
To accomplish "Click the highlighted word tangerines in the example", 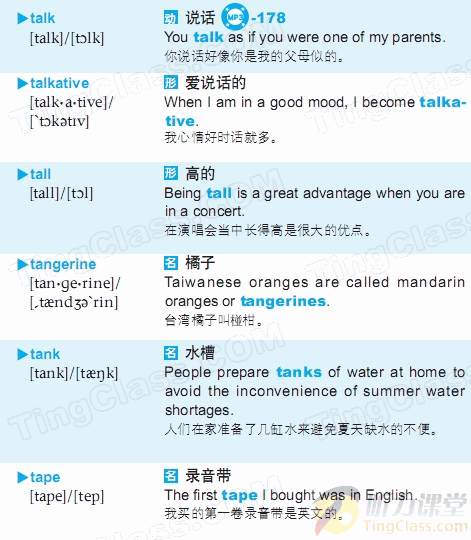I will (283, 302).
